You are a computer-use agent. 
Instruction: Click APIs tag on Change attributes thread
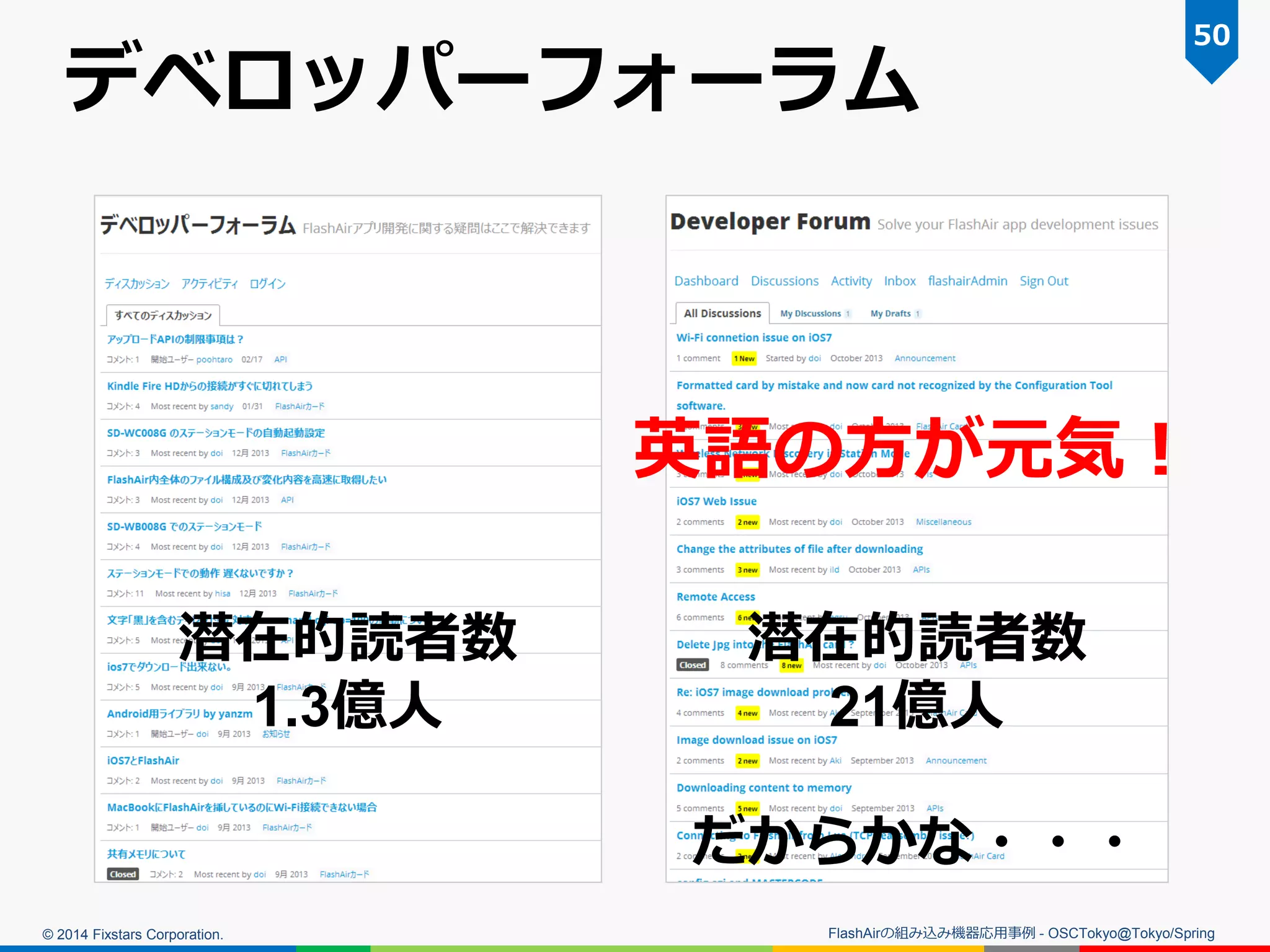(x=921, y=570)
